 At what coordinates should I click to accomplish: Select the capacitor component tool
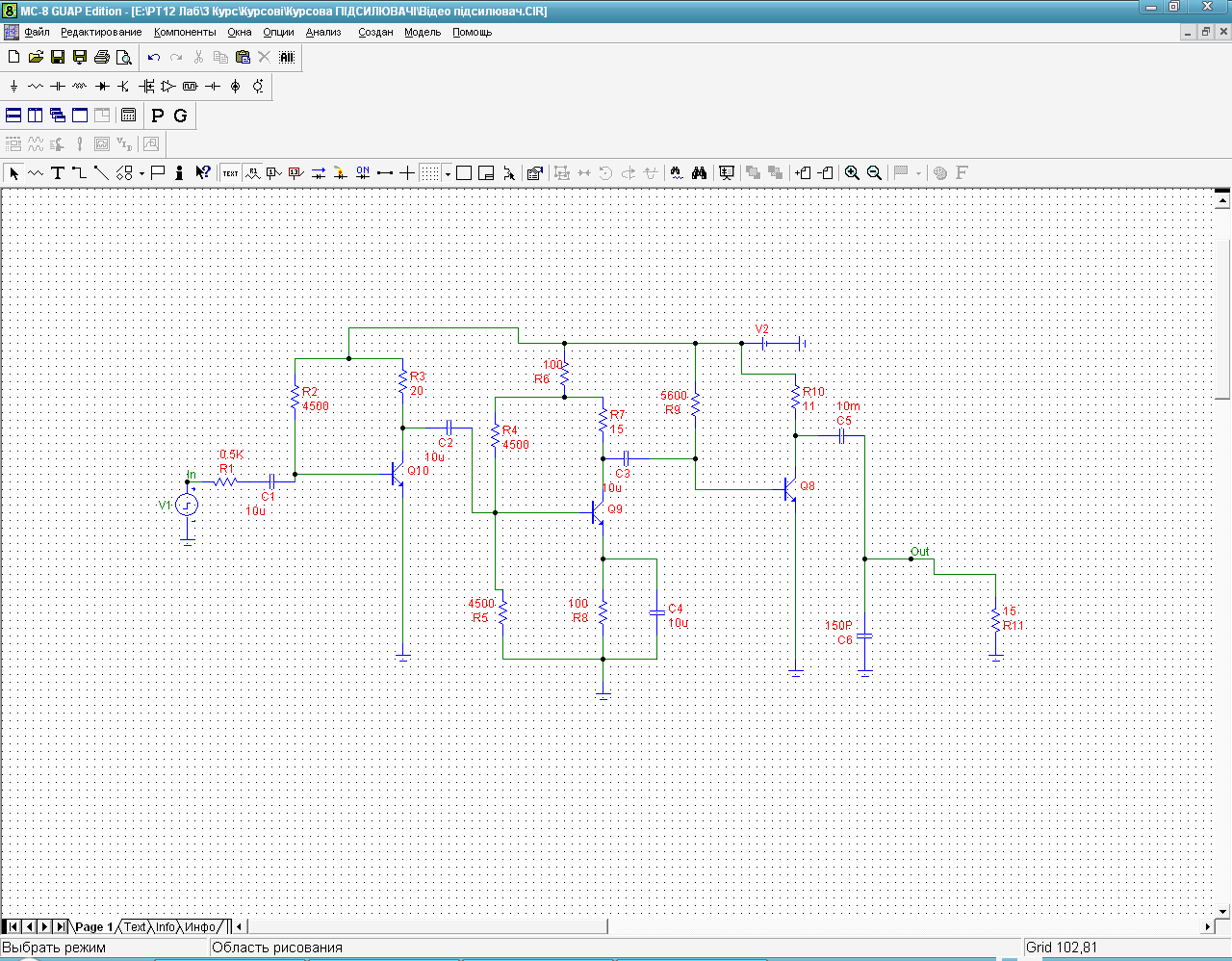tap(58, 87)
